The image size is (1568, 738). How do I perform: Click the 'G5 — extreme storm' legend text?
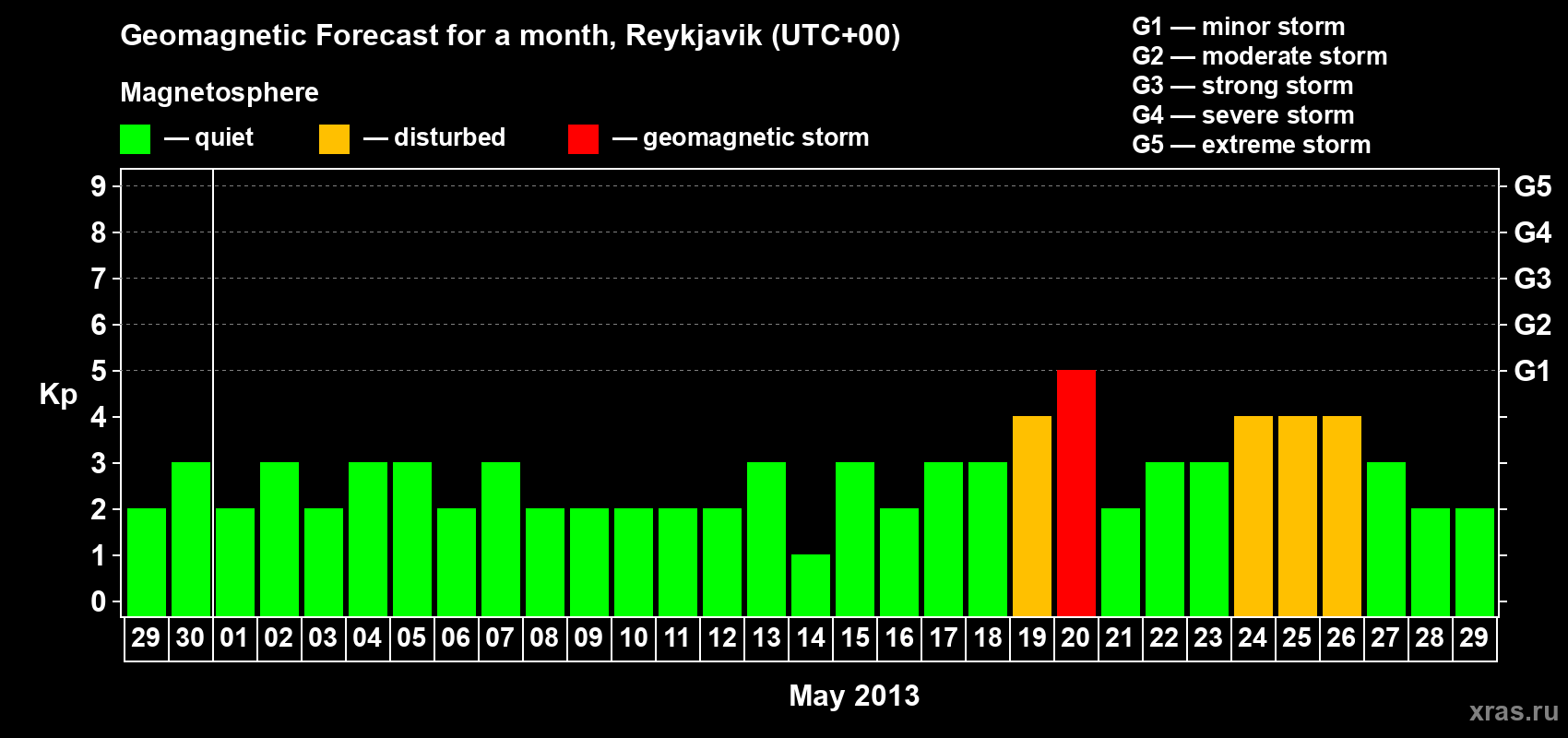1252,145
